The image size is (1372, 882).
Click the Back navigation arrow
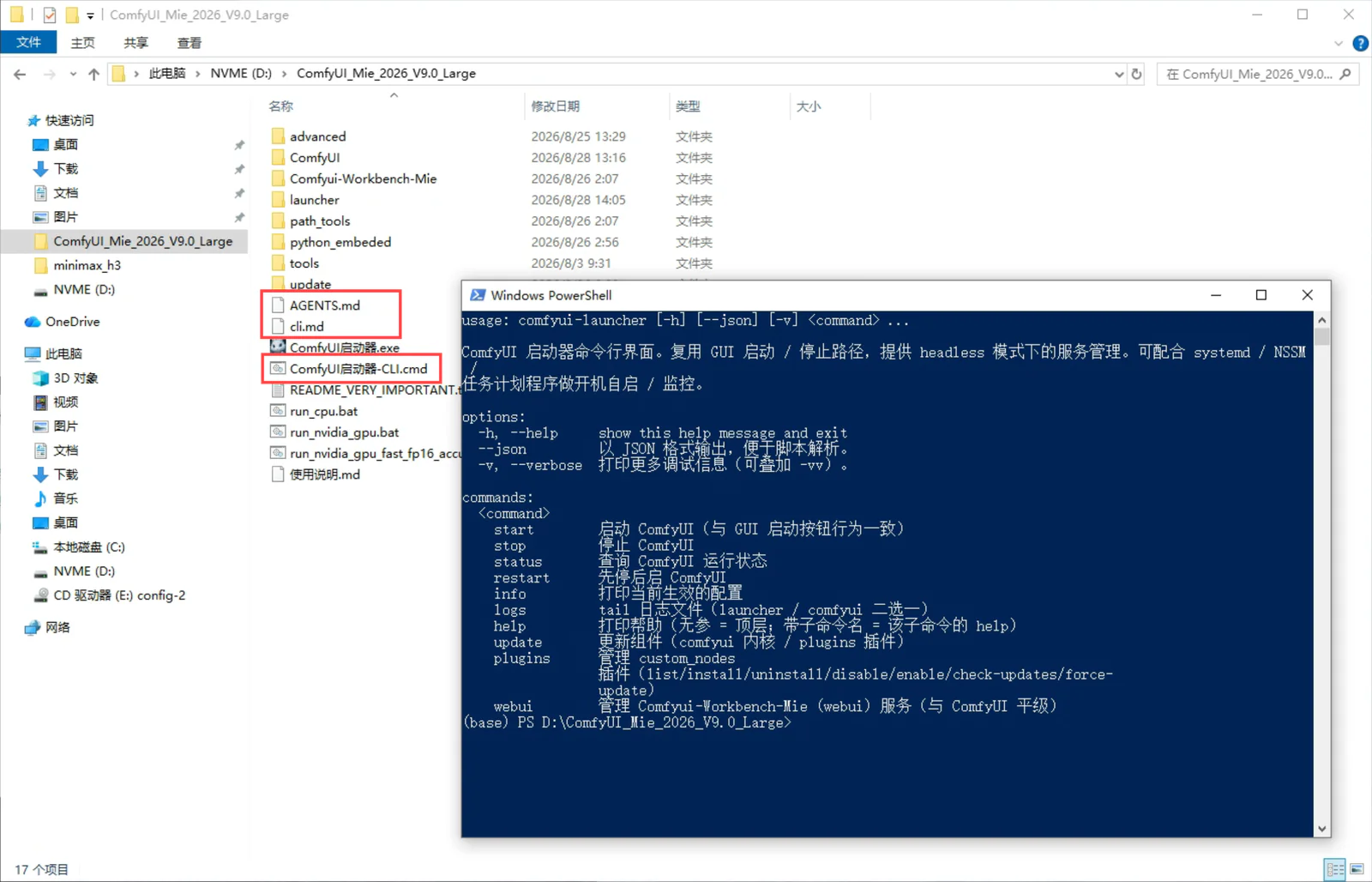tap(20, 74)
